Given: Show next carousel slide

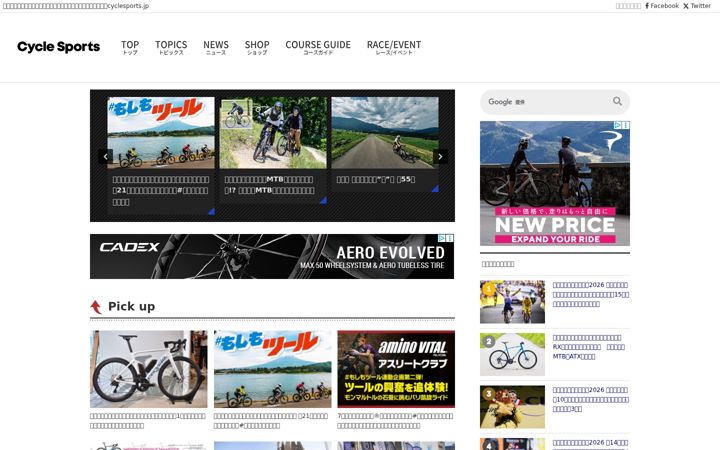Looking at the screenshot, I should pos(440,157).
